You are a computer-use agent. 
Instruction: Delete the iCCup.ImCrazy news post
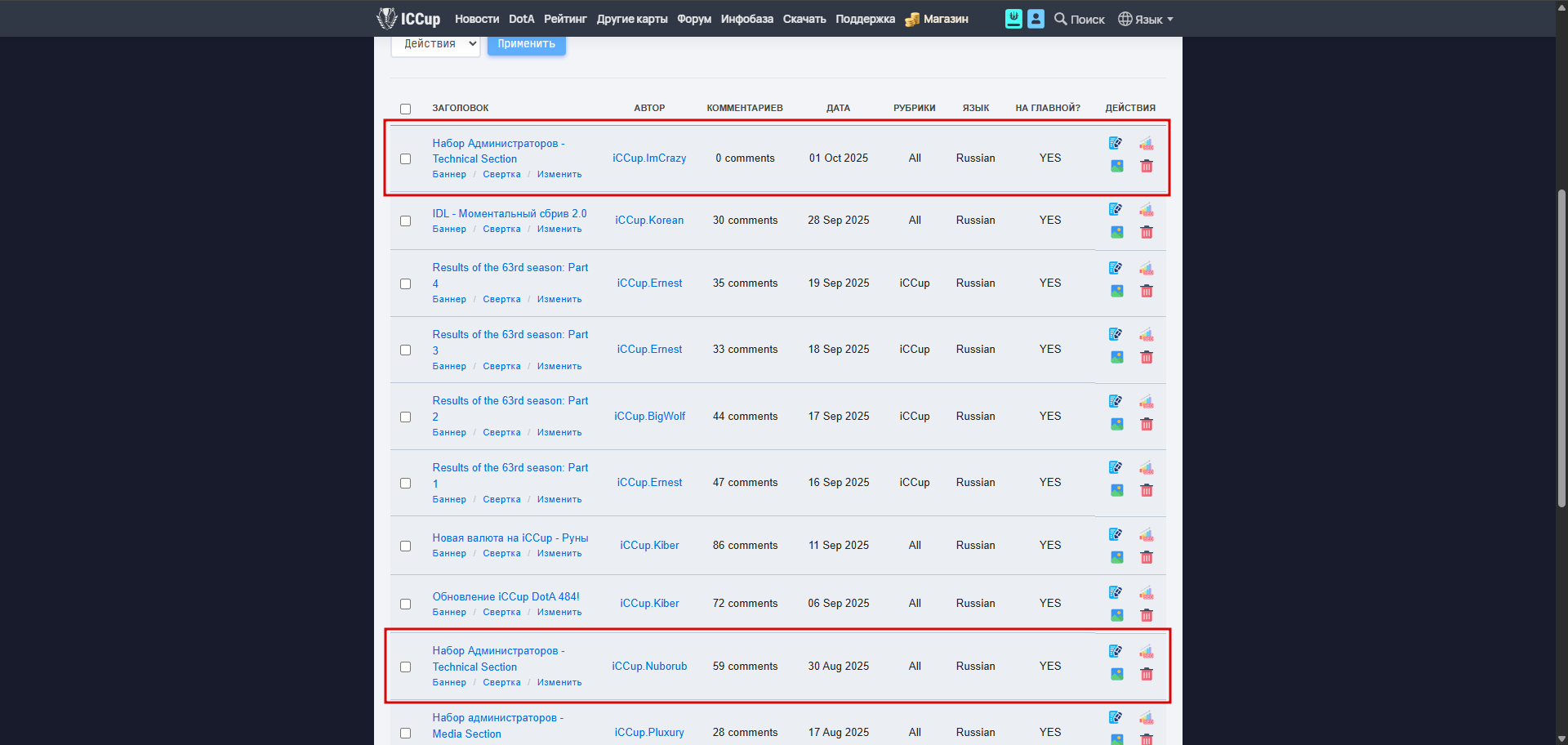click(1147, 167)
